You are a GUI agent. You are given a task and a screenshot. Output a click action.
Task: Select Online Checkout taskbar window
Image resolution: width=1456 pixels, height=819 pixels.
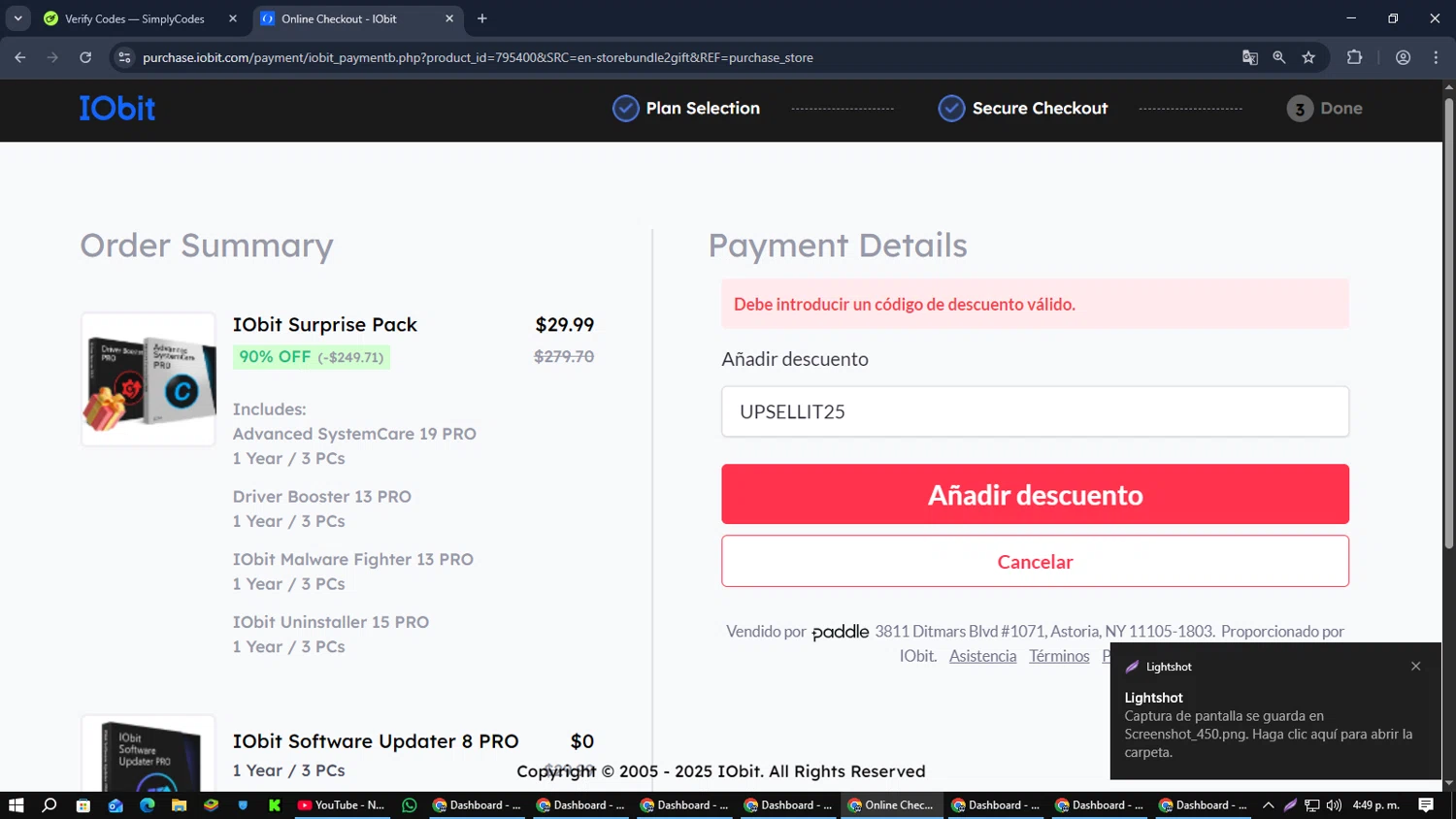[x=891, y=805]
